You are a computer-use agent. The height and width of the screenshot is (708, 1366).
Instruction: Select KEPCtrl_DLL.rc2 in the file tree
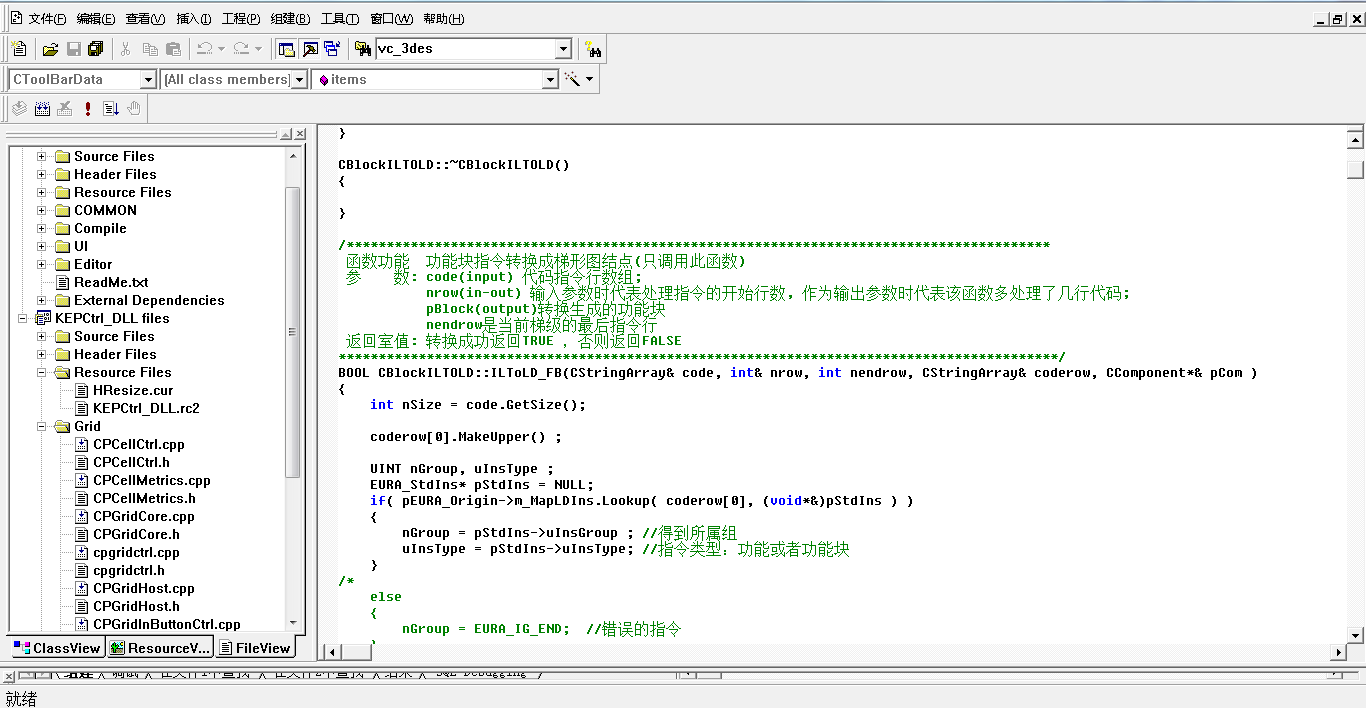coord(146,408)
